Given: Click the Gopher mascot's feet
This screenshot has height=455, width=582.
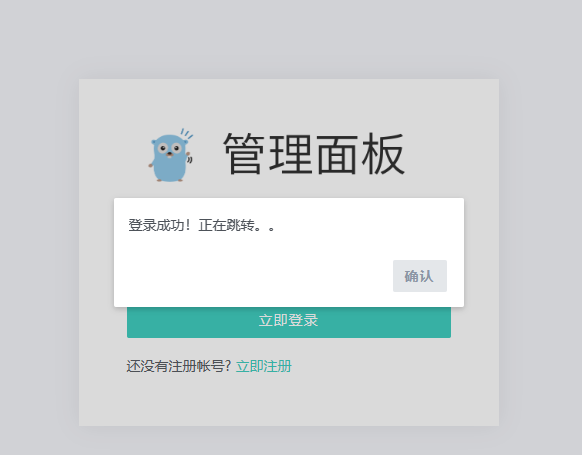Looking at the screenshot, I should (170, 180).
